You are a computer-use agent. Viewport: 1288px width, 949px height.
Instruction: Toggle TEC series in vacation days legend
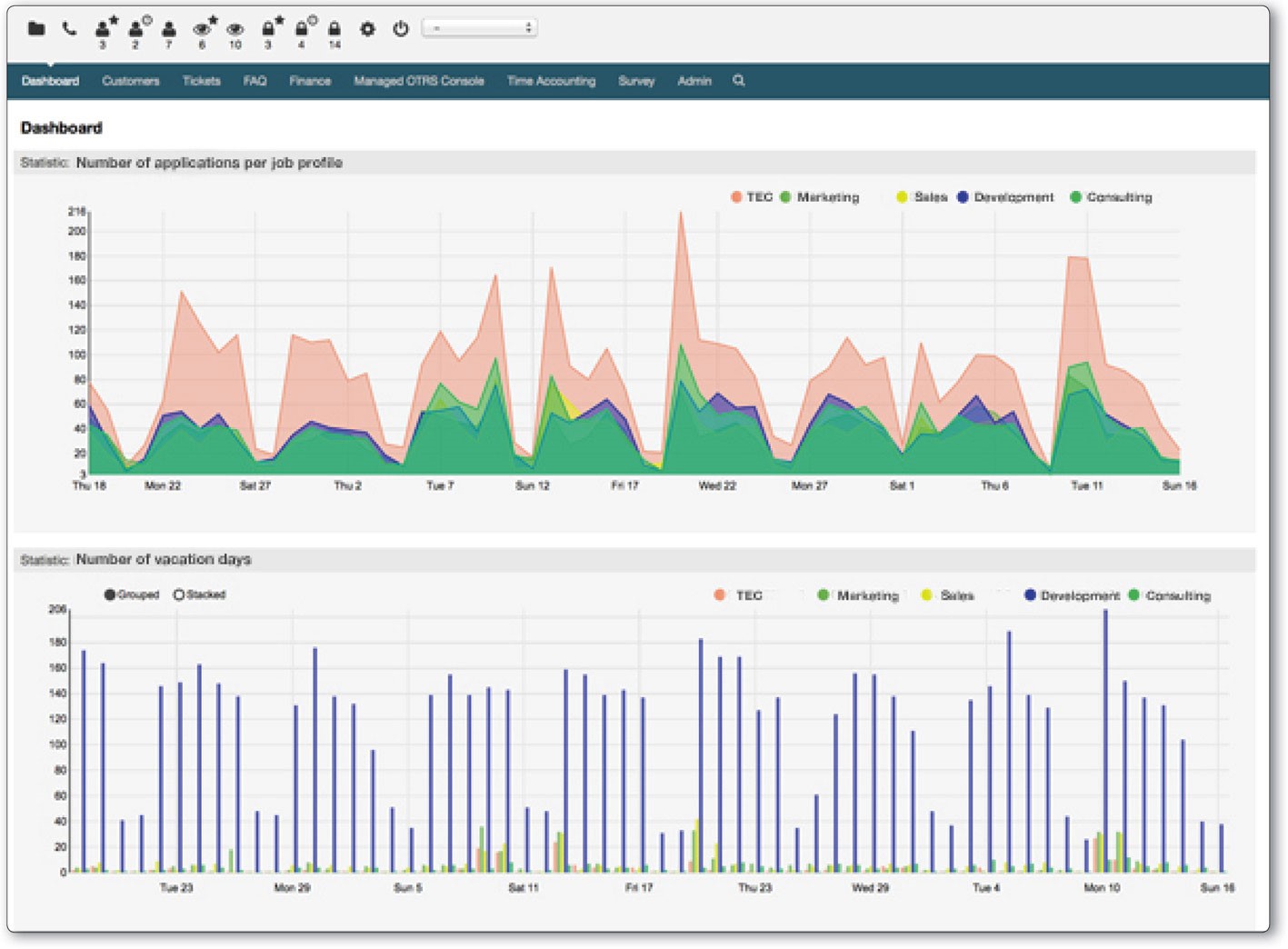[x=720, y=595]
